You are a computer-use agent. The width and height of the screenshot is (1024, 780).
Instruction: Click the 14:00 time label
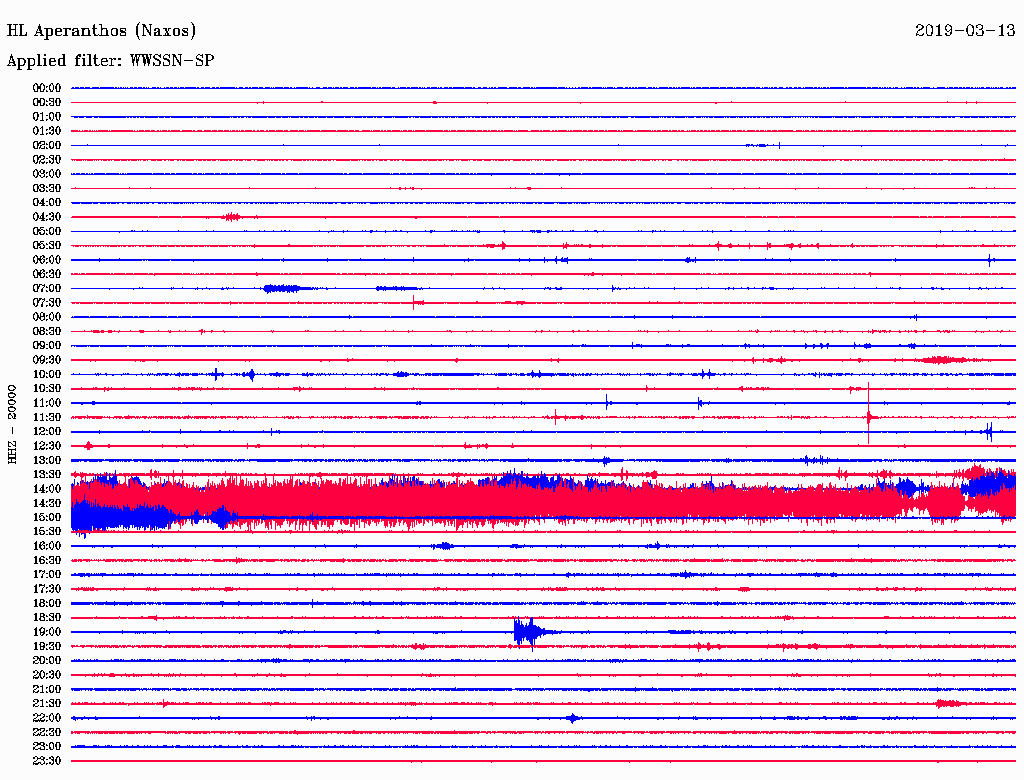(47, 489)
